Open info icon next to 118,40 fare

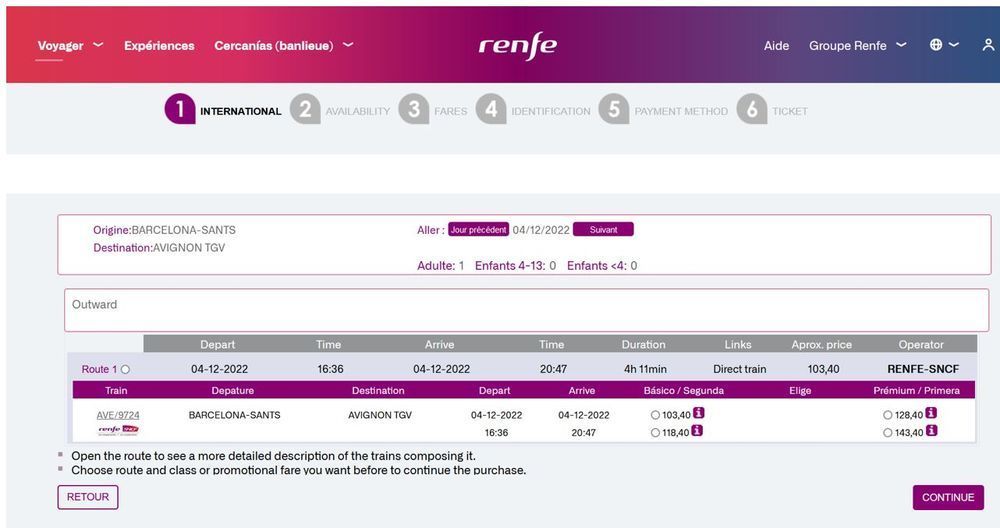tap(697, 431)
